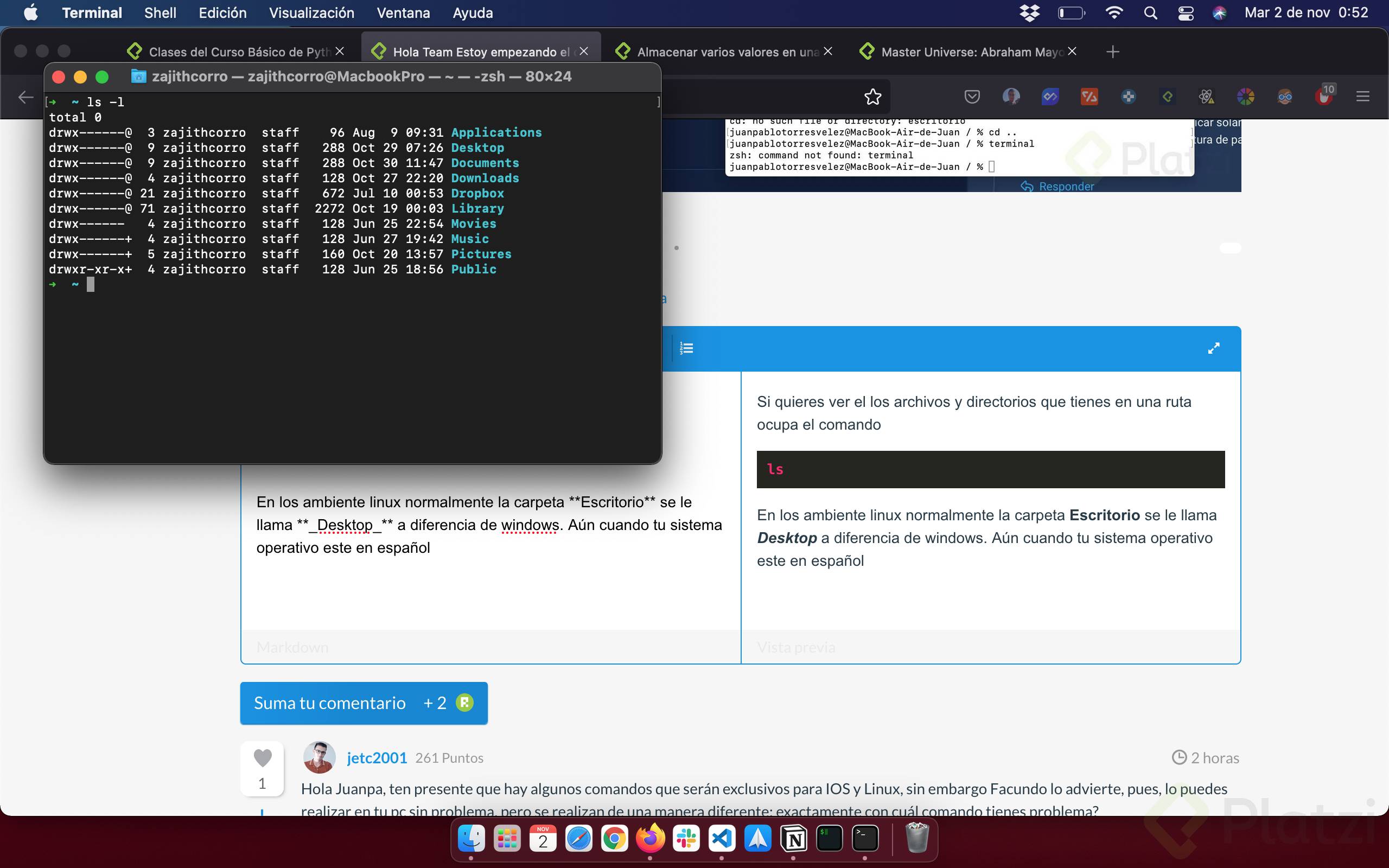Open the Trash in the Dock
The height and width of the screenshot is (868, 1389).
(x=916, y=839)
